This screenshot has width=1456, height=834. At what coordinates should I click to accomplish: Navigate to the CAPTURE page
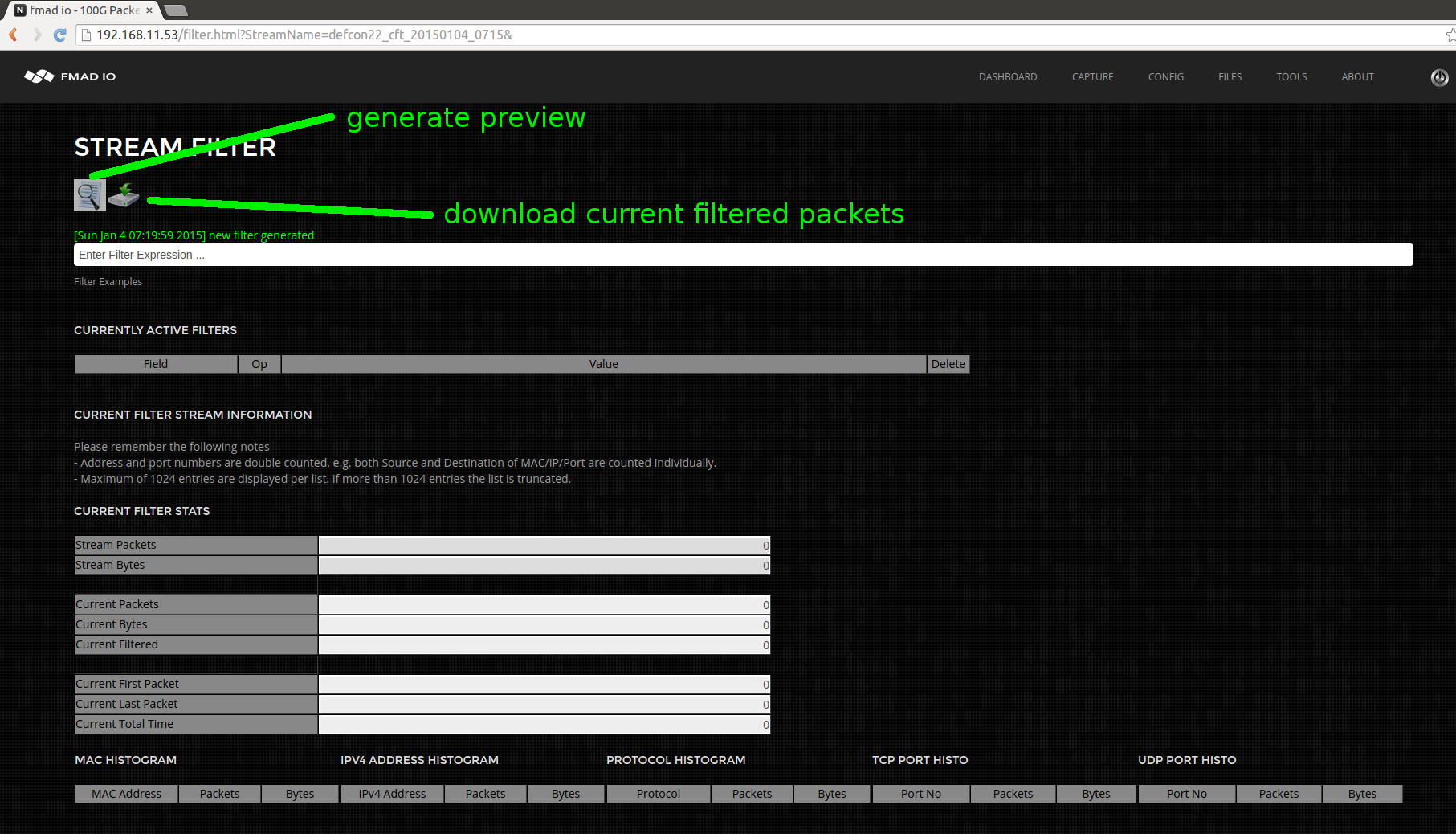[x=1092, y=76]
